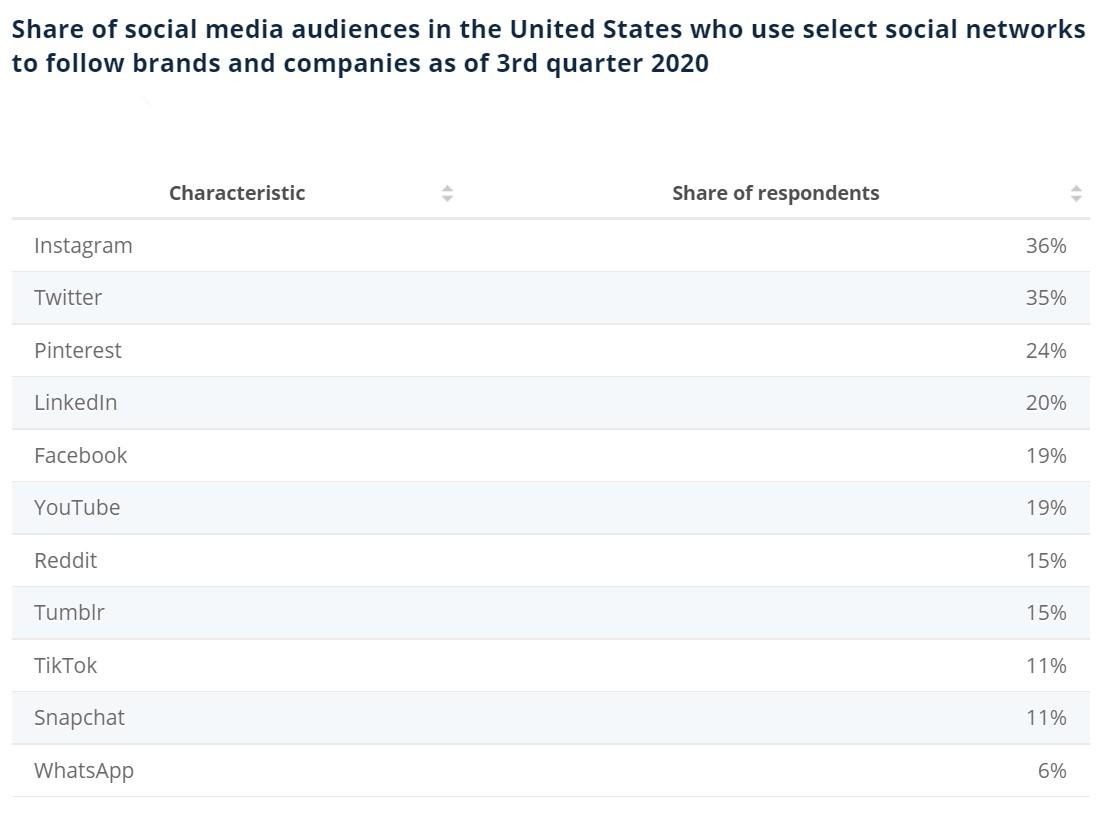Click the Pinterest row label

point(78,351)
